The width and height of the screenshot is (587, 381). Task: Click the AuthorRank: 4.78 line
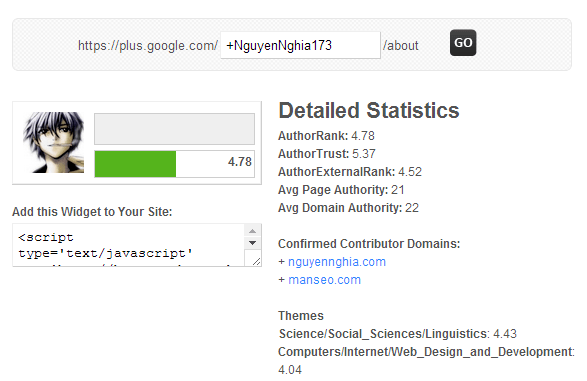[326, 135]
